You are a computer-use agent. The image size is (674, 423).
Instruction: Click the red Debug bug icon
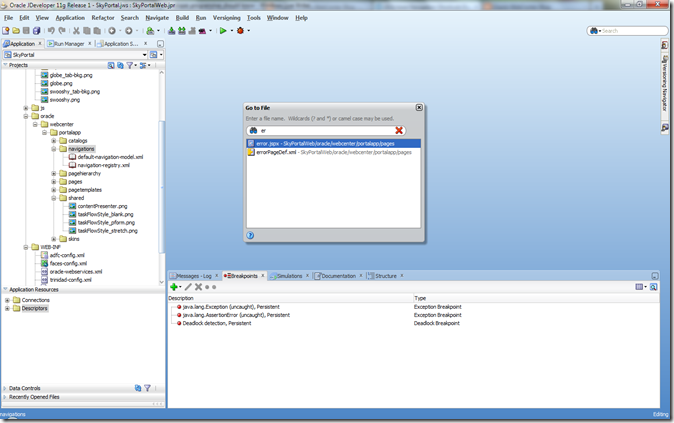[x=240, y=31]
